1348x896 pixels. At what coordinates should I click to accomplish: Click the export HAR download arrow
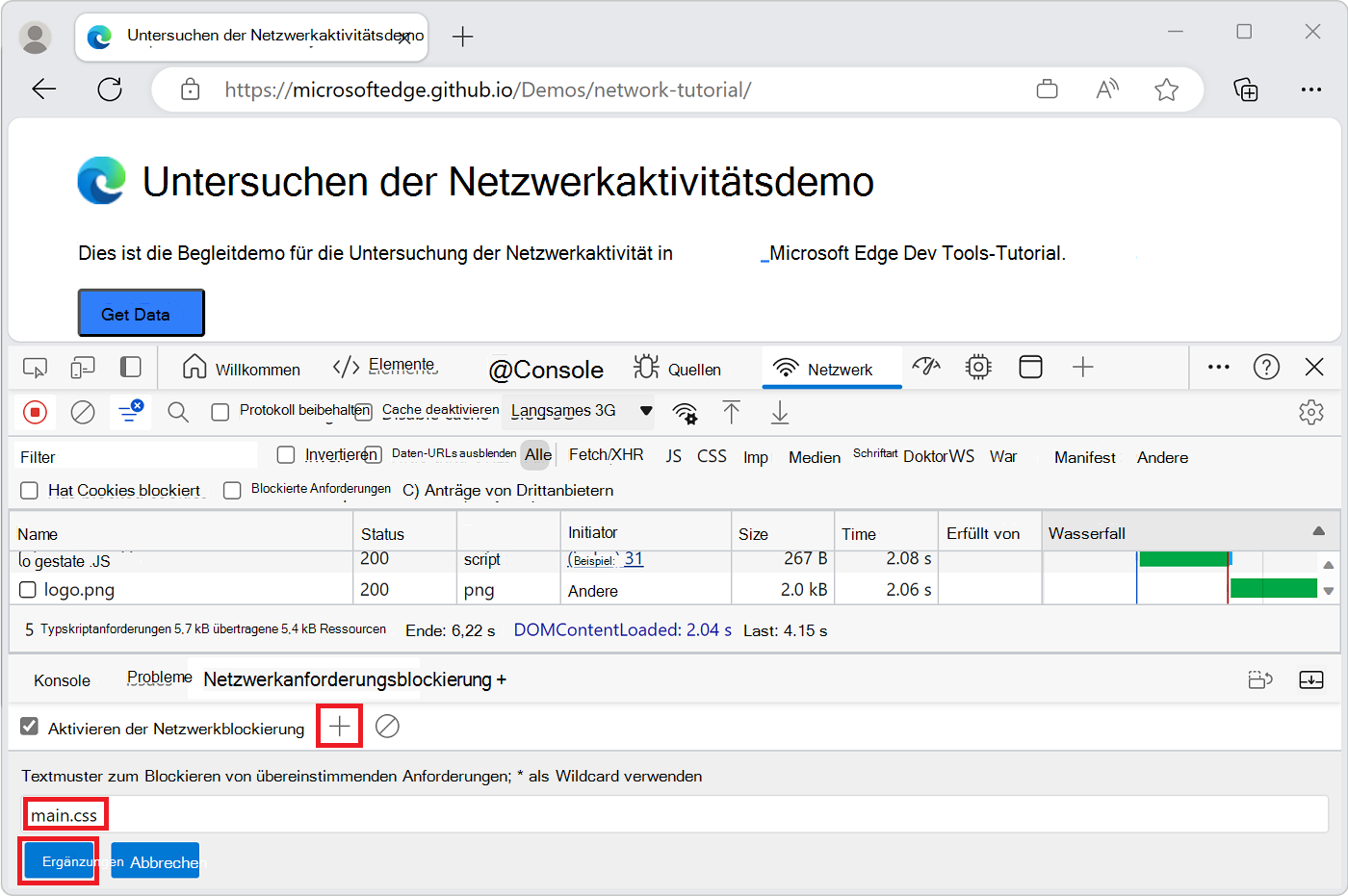click(x=780, y=413)
